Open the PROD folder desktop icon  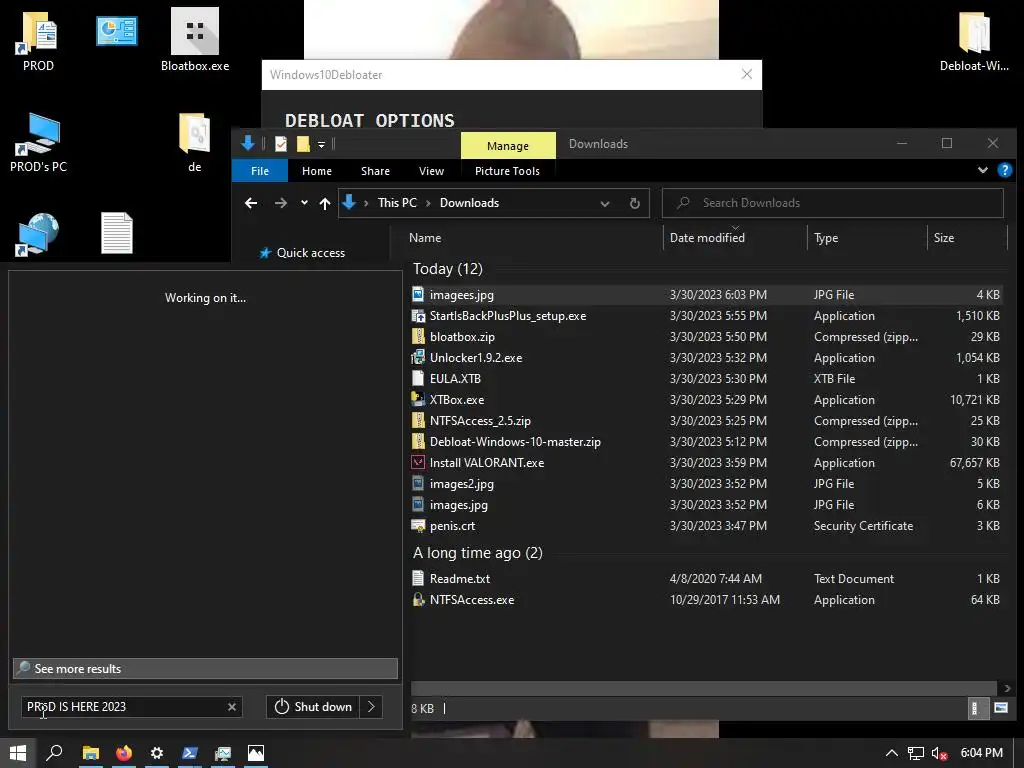tap(38, 39)
